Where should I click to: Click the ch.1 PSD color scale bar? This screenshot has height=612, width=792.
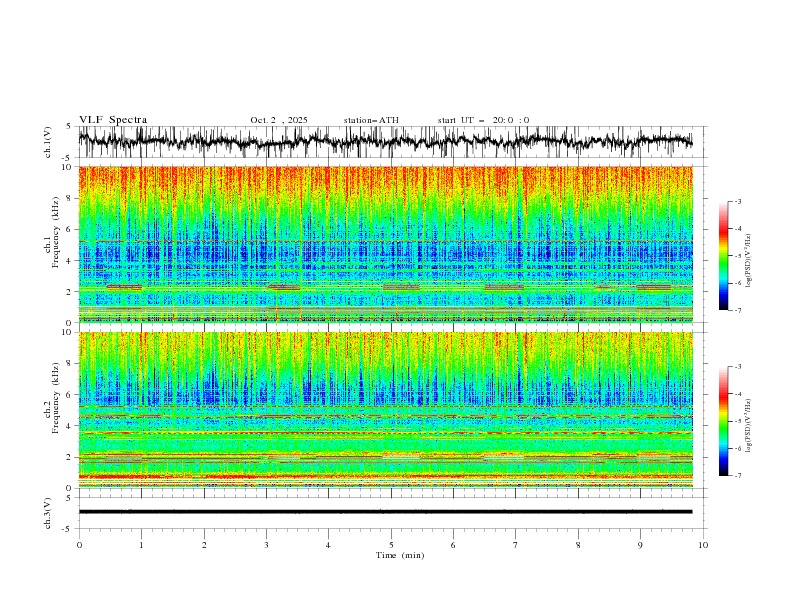click(x=723, y=256)
